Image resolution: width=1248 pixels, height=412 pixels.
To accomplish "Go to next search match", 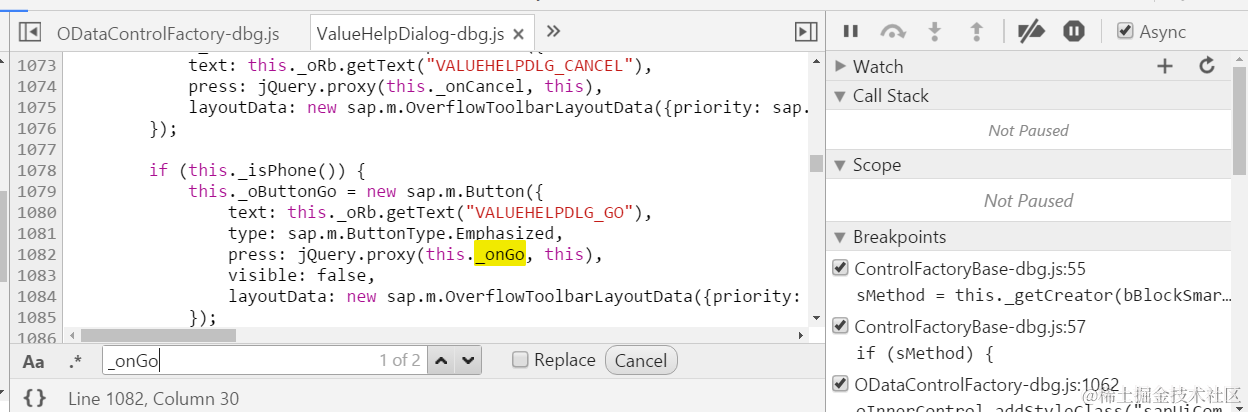I will 469,360.
